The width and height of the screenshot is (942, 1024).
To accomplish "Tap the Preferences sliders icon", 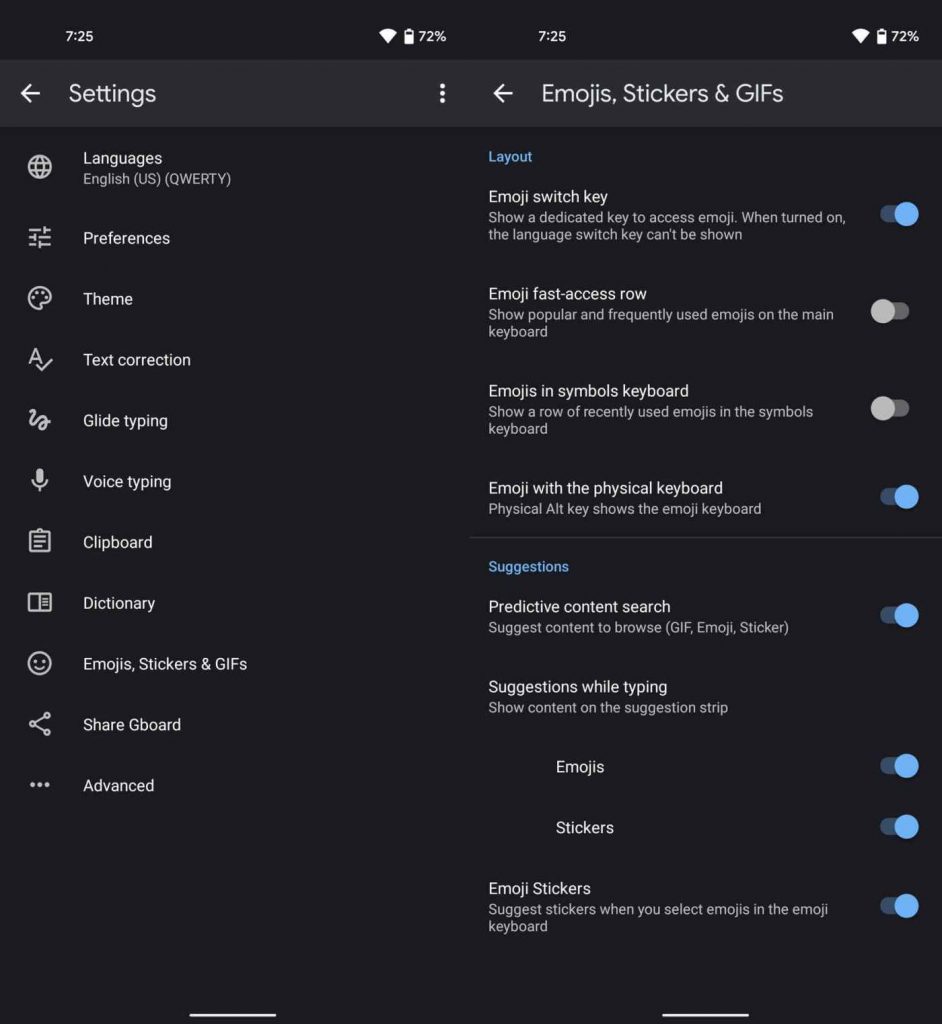I will pyautogui.click(x=40, y=238).
